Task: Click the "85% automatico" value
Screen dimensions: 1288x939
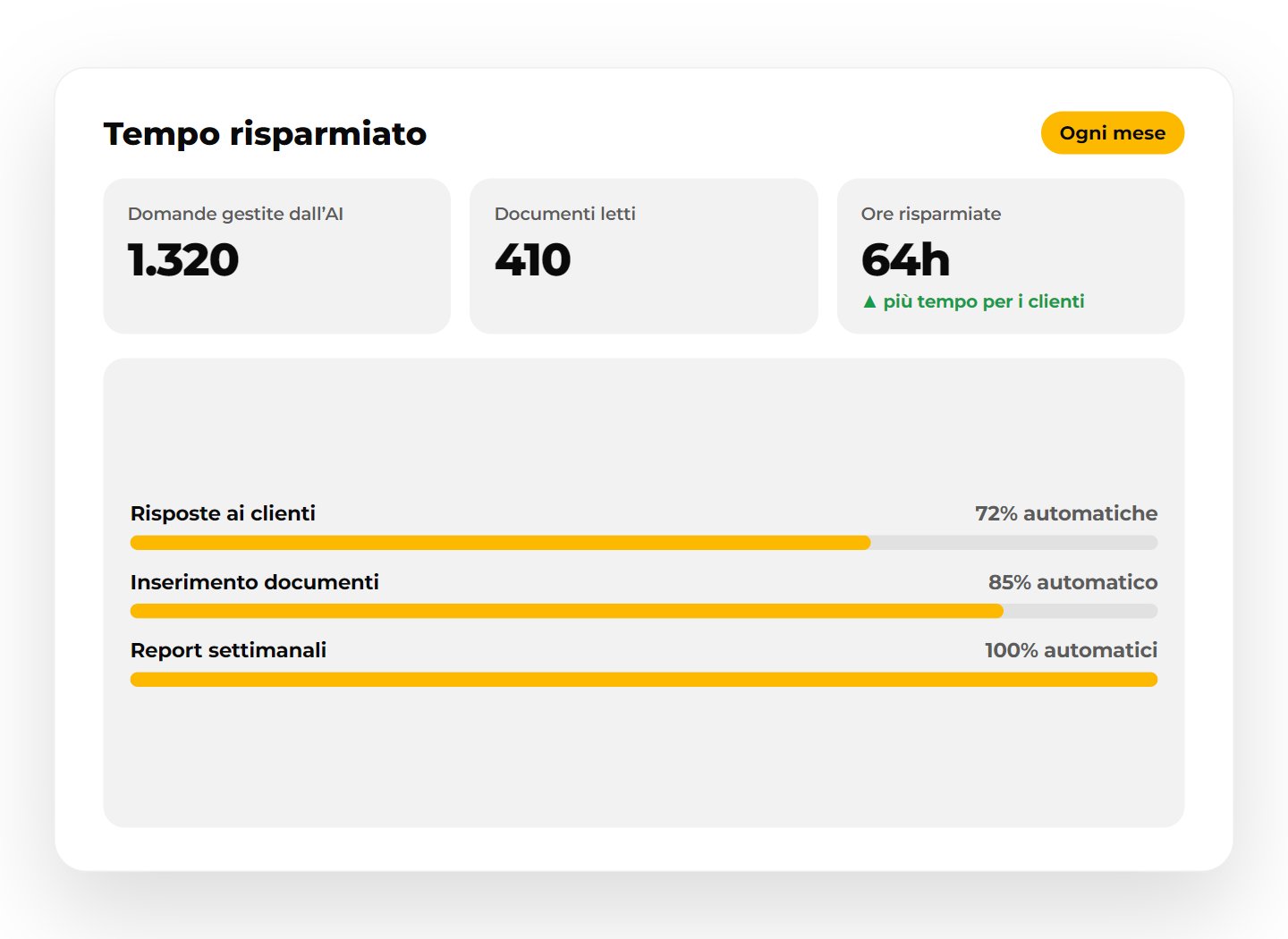Action: (1072, 582)
